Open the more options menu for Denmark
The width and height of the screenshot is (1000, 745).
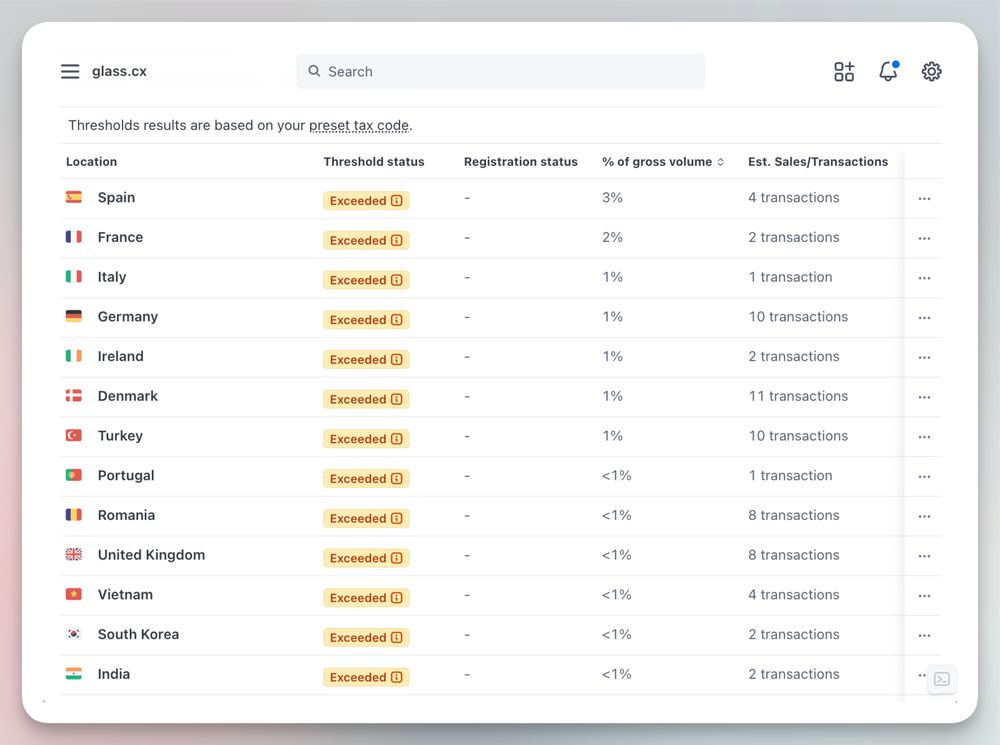(924, 398)
